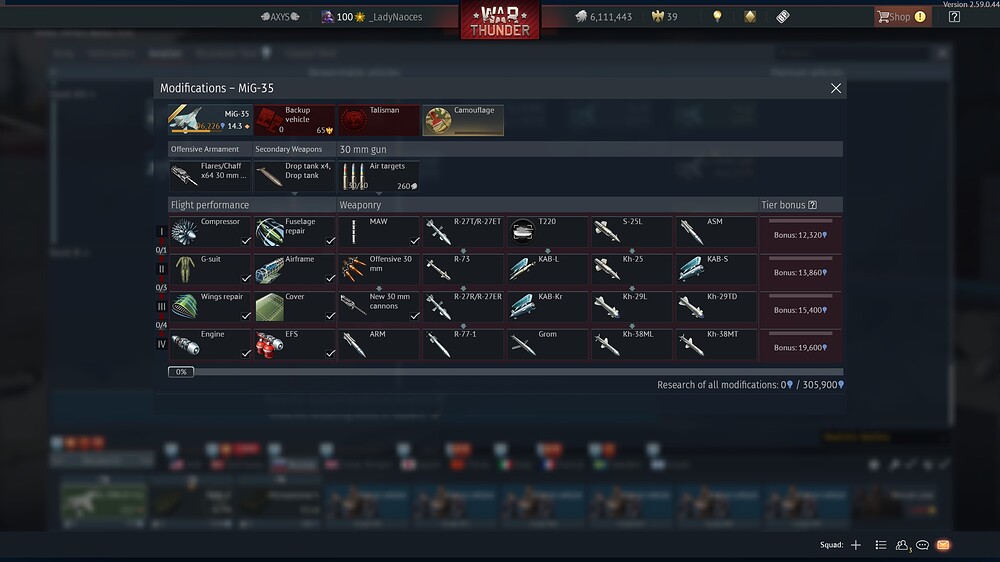
Task: Open the Camouflage customization
Action: click(x=463, y=120)
